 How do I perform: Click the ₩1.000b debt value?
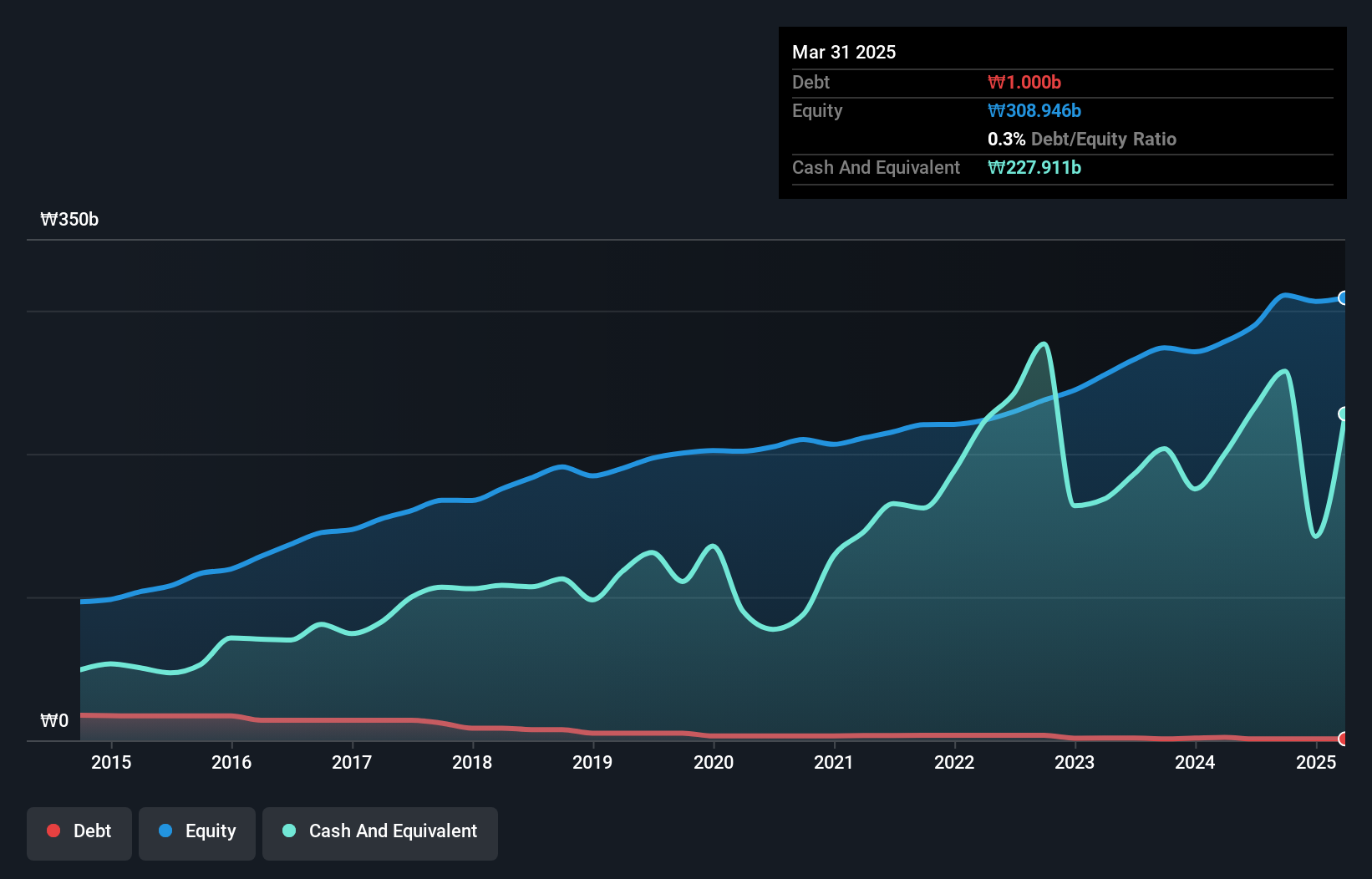[1024, 83]
